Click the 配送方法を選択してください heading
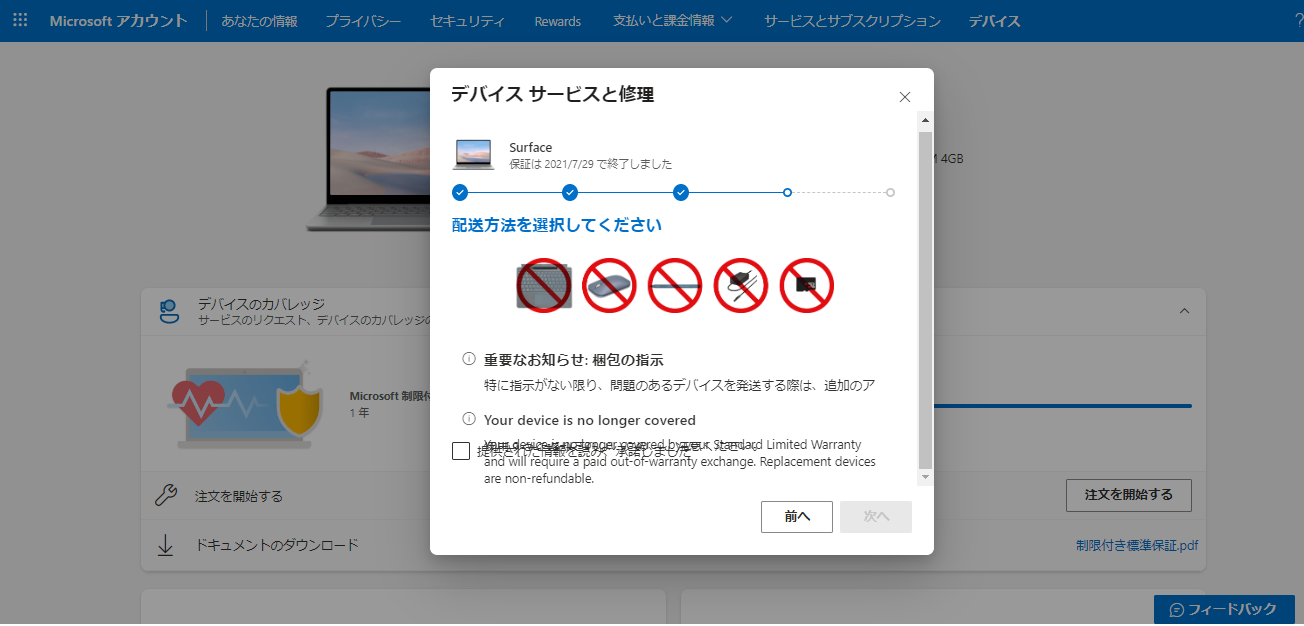 coord(557,226)
